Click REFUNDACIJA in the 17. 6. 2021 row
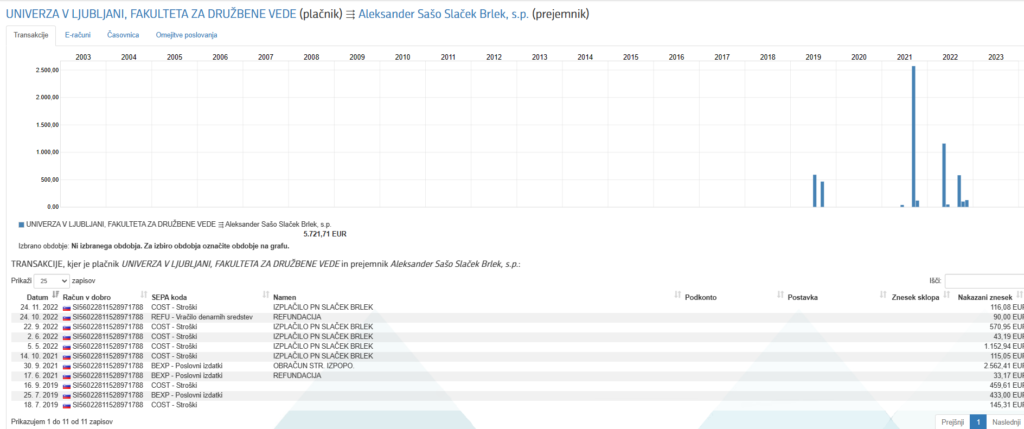 297,376
